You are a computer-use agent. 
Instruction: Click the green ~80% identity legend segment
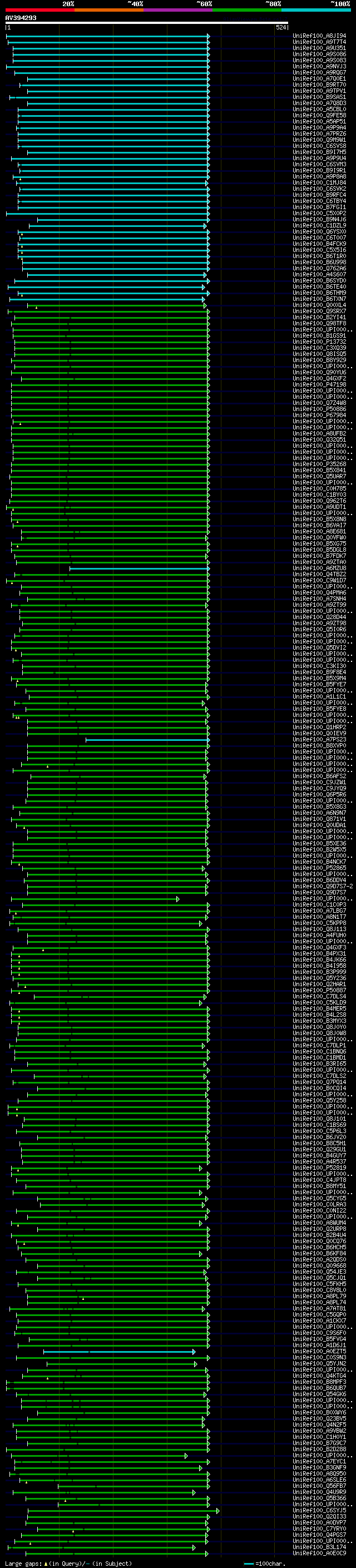247,10
